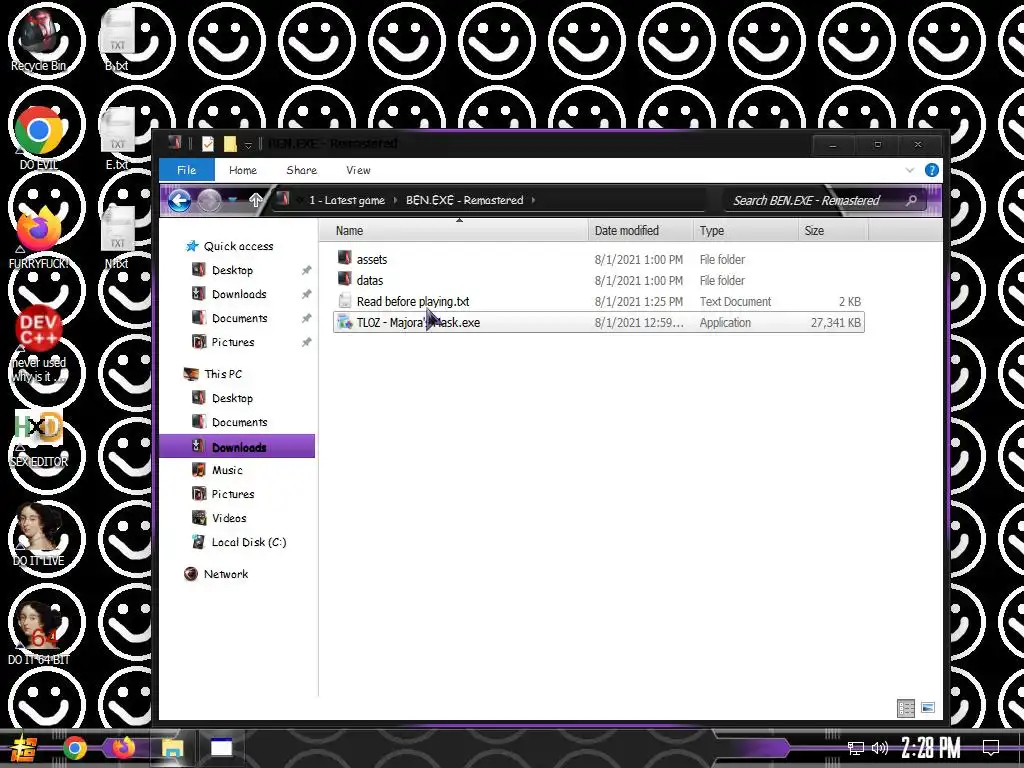Open Firefox from the taskbar
Screen dimensions: 1024x768
123,748
